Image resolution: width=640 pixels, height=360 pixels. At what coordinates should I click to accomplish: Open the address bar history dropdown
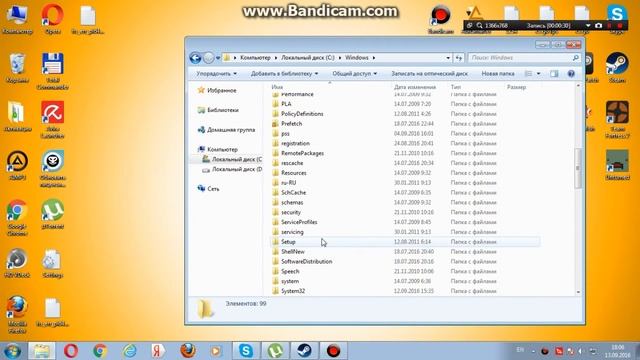pyautogui.click(x=448, y=58)
